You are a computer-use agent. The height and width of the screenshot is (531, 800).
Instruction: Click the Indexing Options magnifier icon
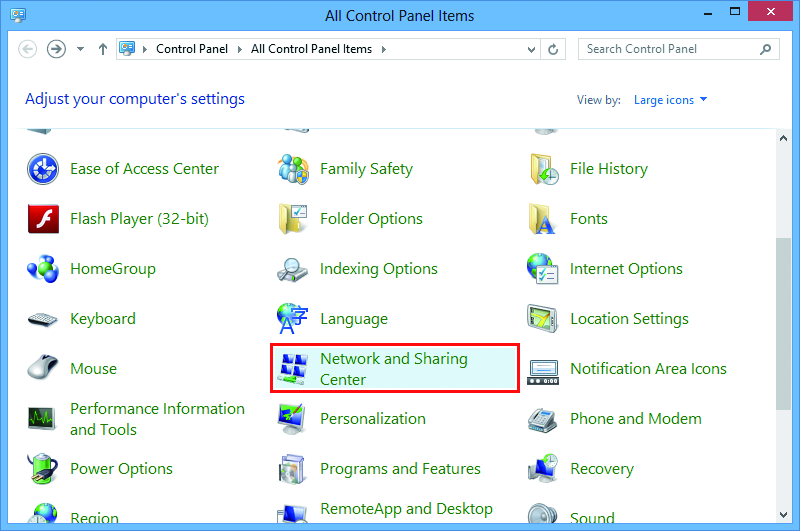tap(293, 269)
